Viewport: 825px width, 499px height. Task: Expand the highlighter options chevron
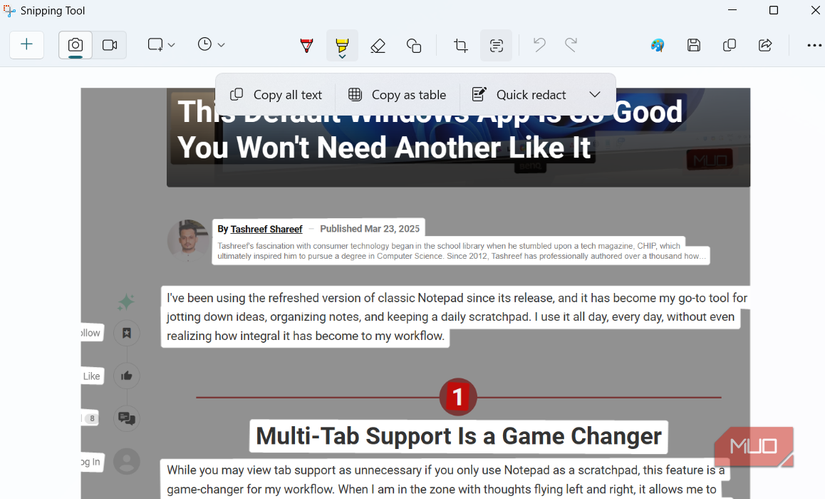click(x=342, y=56)
